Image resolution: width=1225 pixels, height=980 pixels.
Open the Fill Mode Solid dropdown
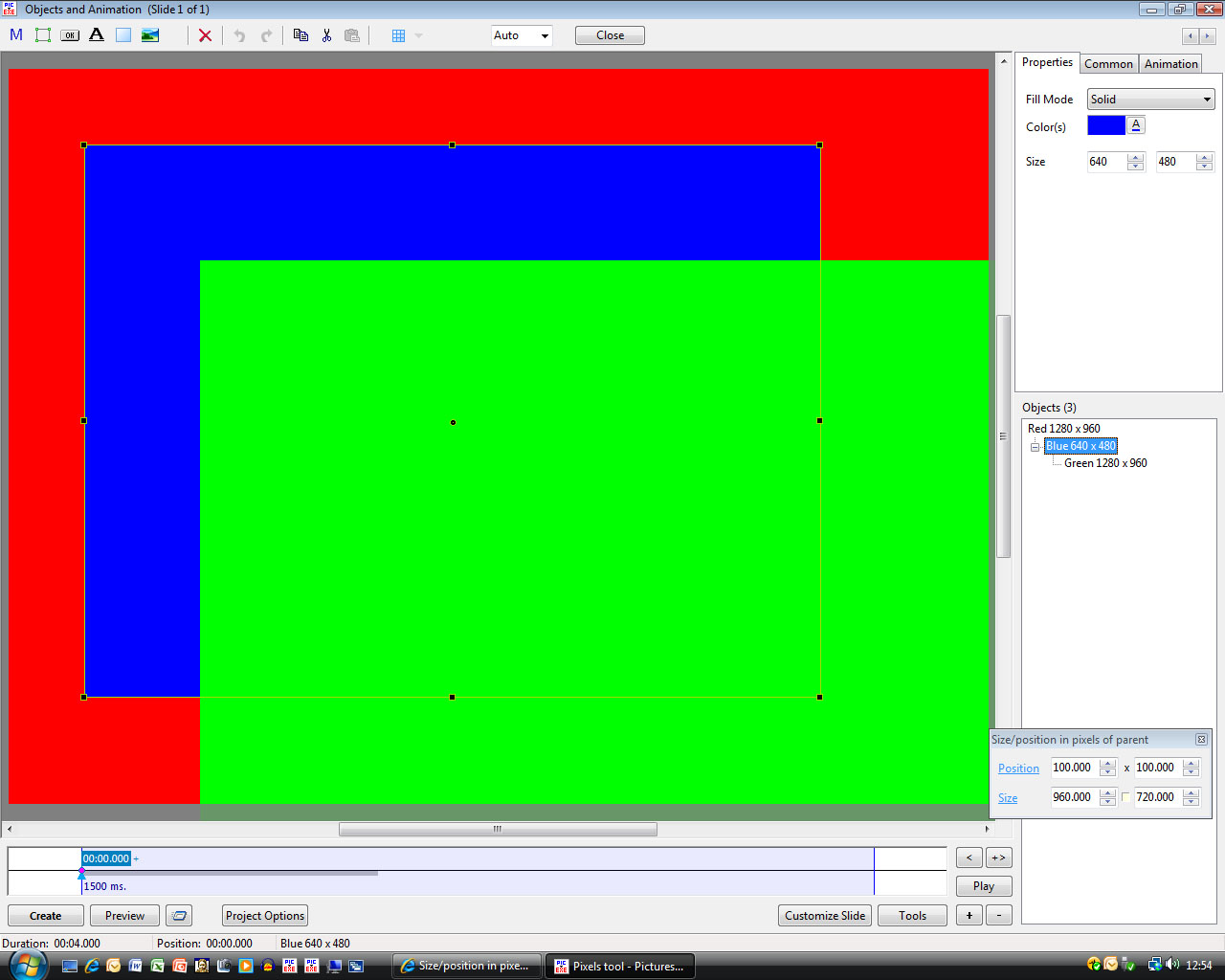pos(1150,100)
